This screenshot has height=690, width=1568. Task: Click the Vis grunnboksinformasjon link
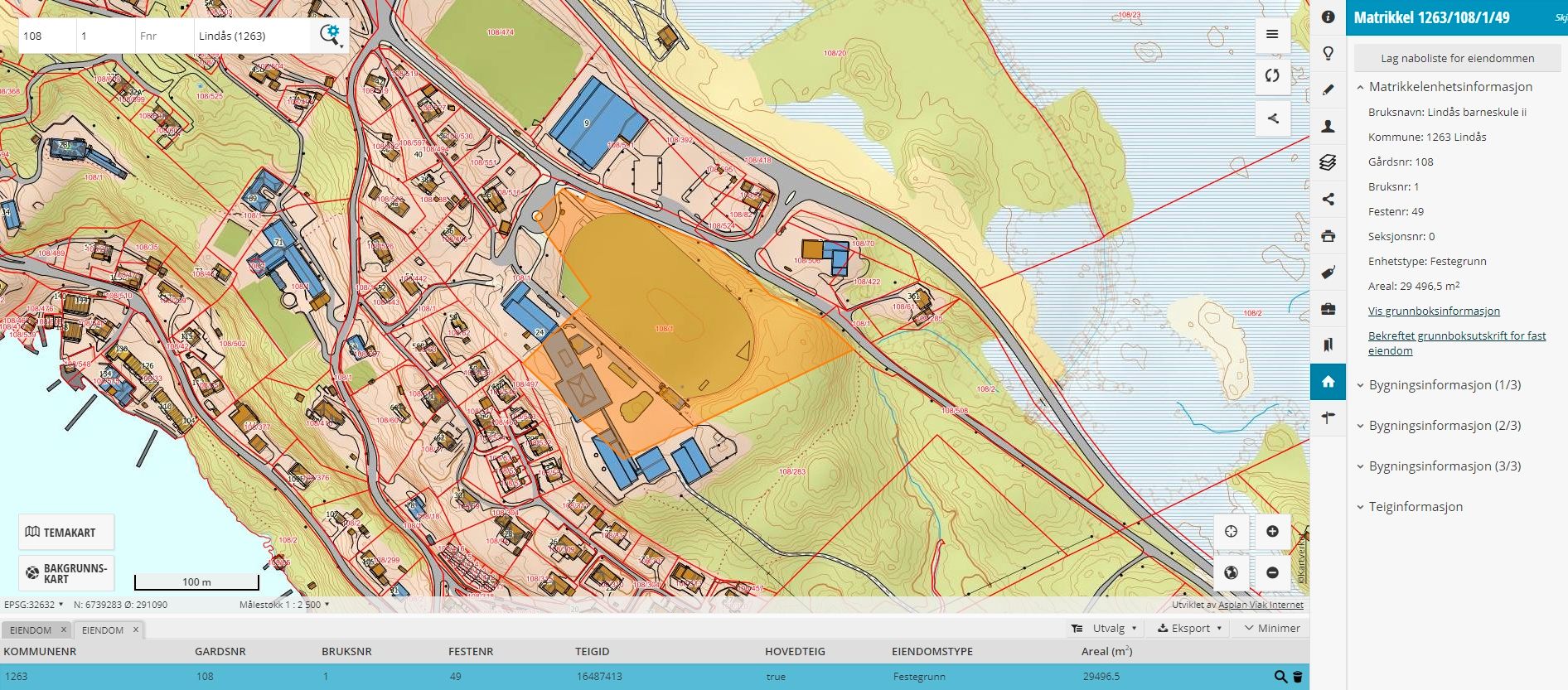tap(1434, 311)
